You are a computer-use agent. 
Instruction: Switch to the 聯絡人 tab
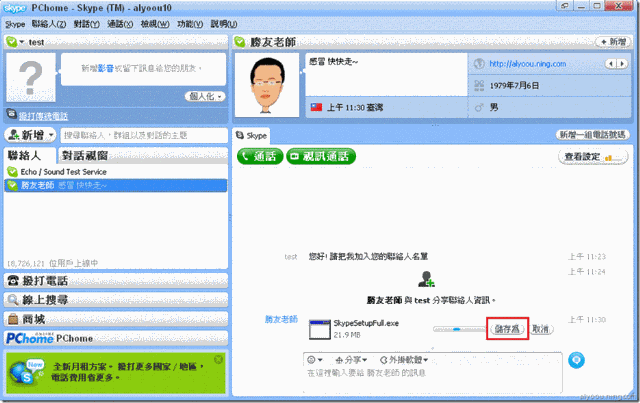[30, 156]
